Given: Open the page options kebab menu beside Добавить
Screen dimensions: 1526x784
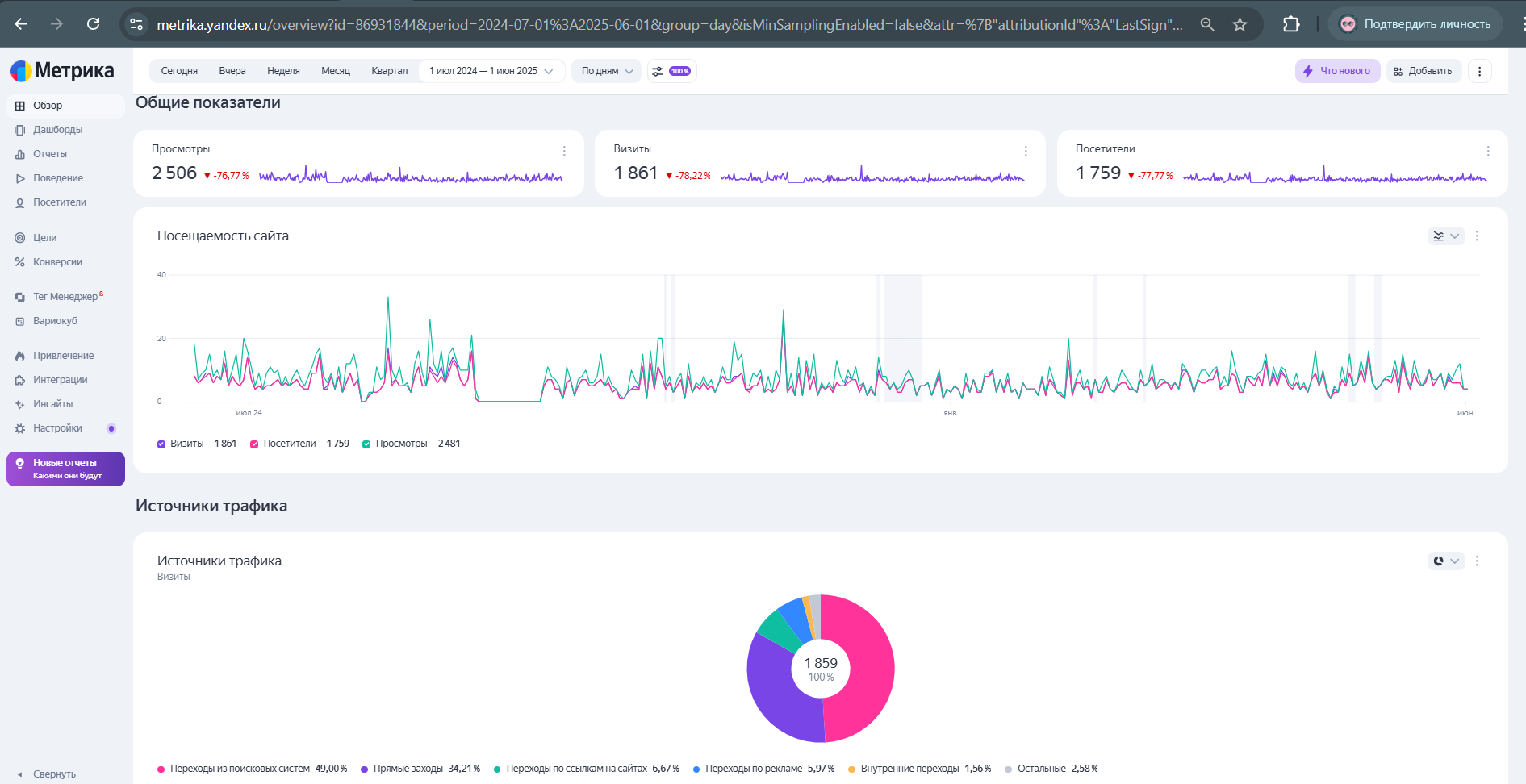Looking at the screenshot, I should point(1479,71).
